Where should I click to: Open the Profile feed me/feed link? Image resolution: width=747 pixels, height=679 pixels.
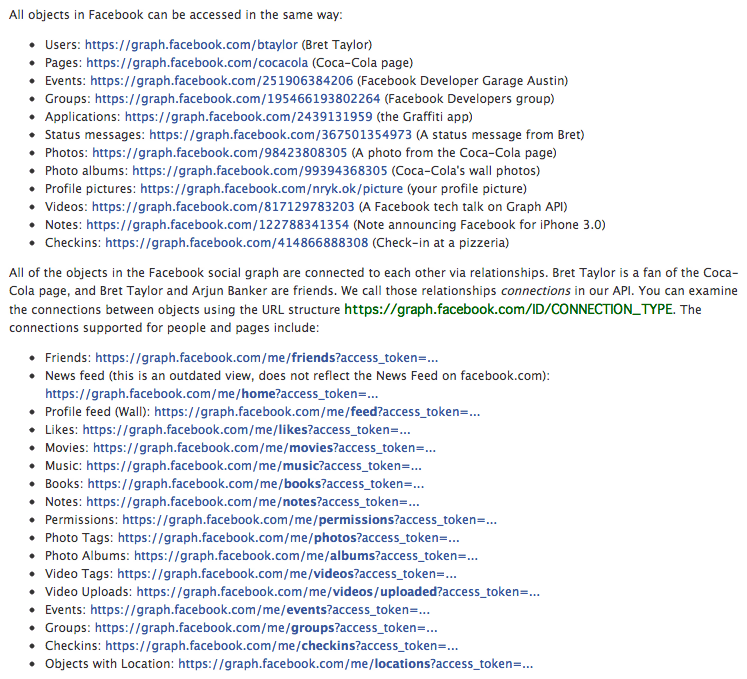[x=317, y=412]
